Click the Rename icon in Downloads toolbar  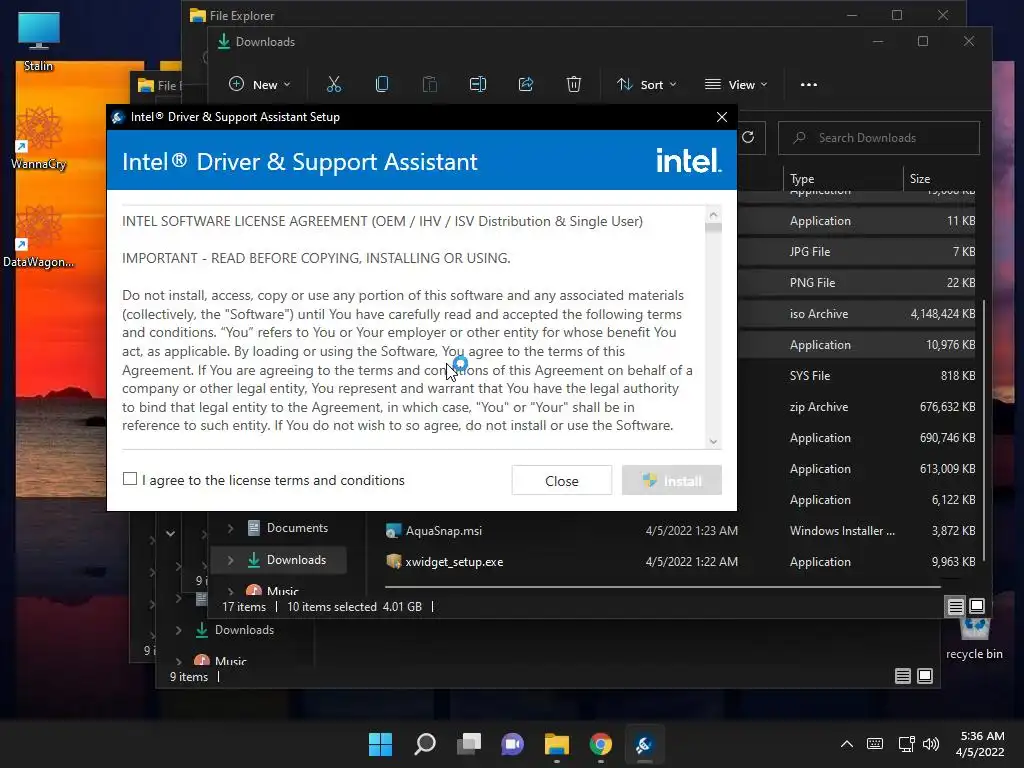pyautogui.click(x=478, y=84)
